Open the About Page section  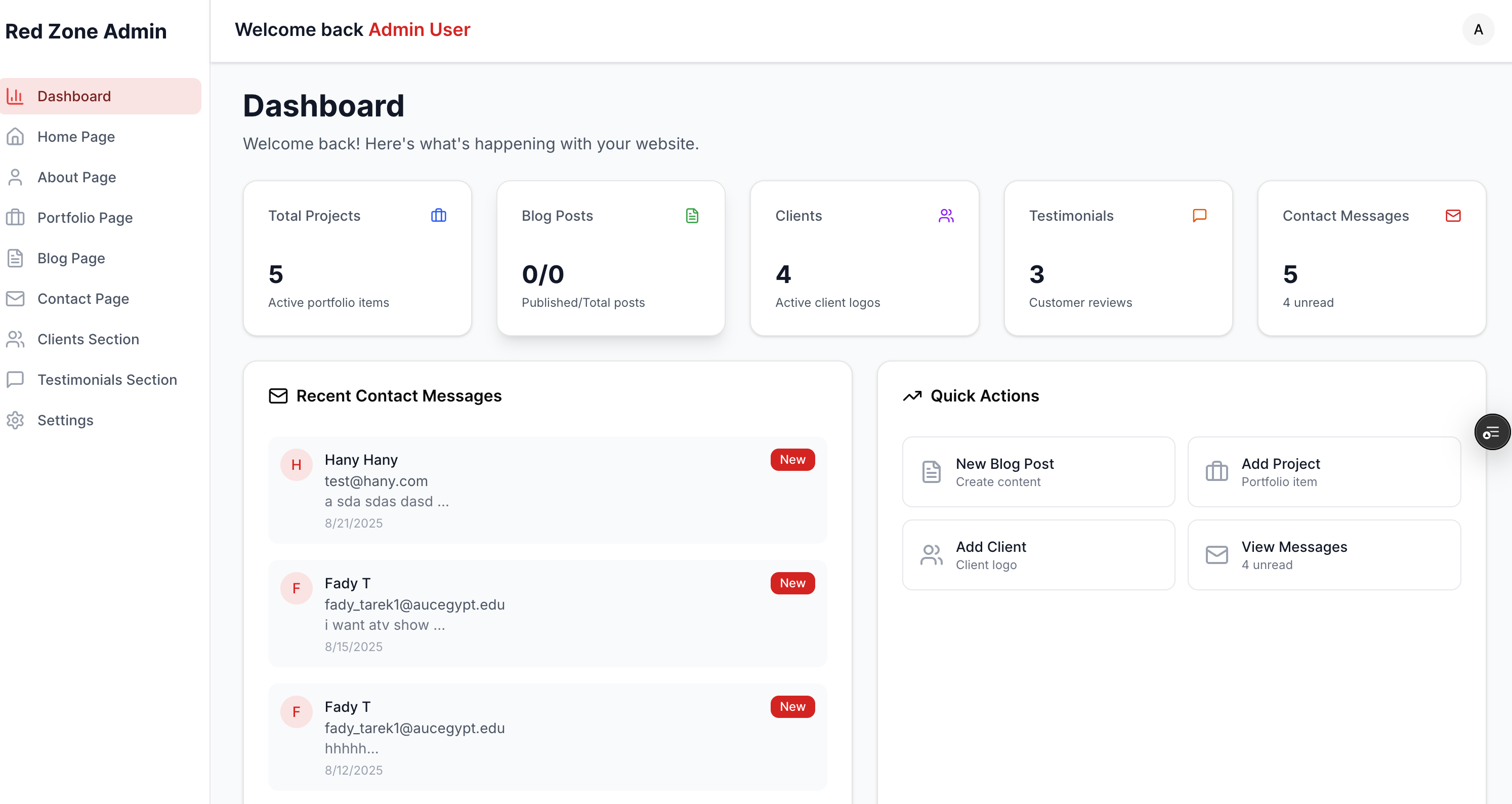click(76, 177)
